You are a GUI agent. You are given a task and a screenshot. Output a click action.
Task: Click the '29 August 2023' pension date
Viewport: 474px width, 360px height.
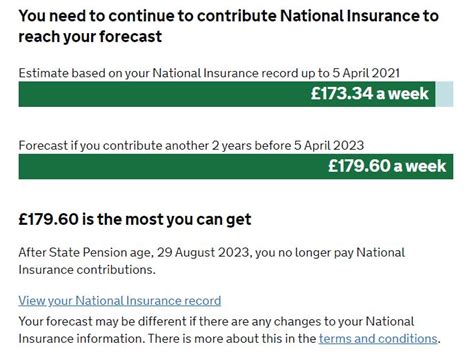[x=203, y=252]
